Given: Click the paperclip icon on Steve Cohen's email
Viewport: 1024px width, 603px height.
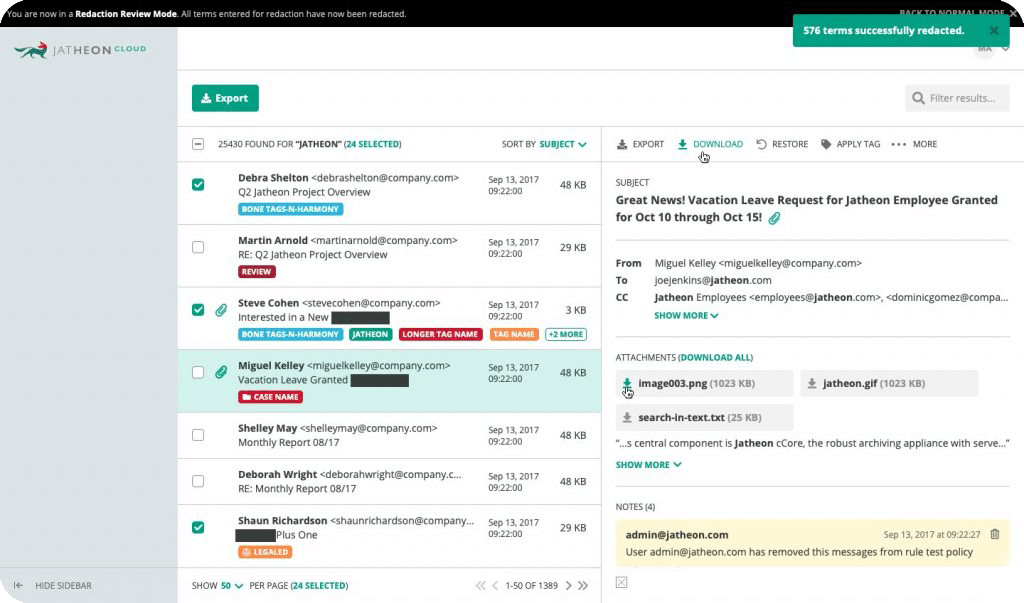Looking at the screenshot, I should coord(221,310).
